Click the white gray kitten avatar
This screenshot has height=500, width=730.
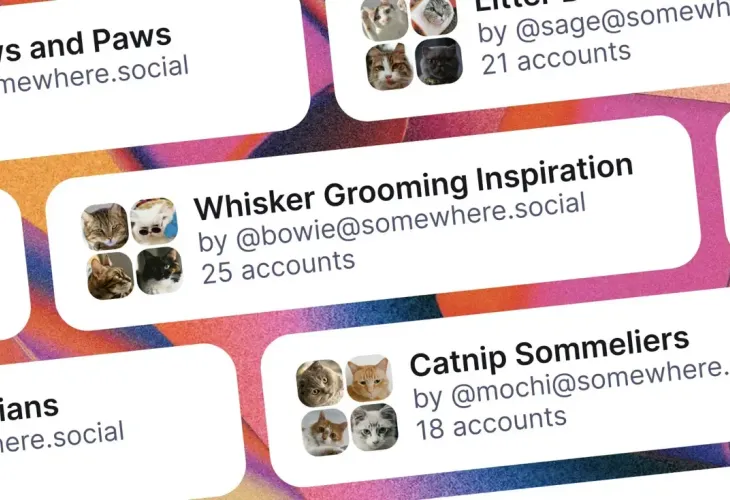tap(374, 427)
